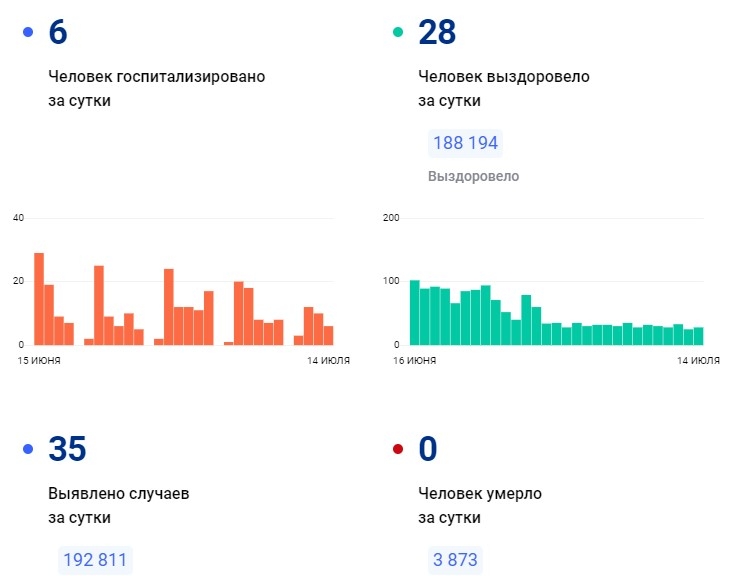Click the blue dot beside number 6
The image size is (749, 576).
click(x=28, y=33)
